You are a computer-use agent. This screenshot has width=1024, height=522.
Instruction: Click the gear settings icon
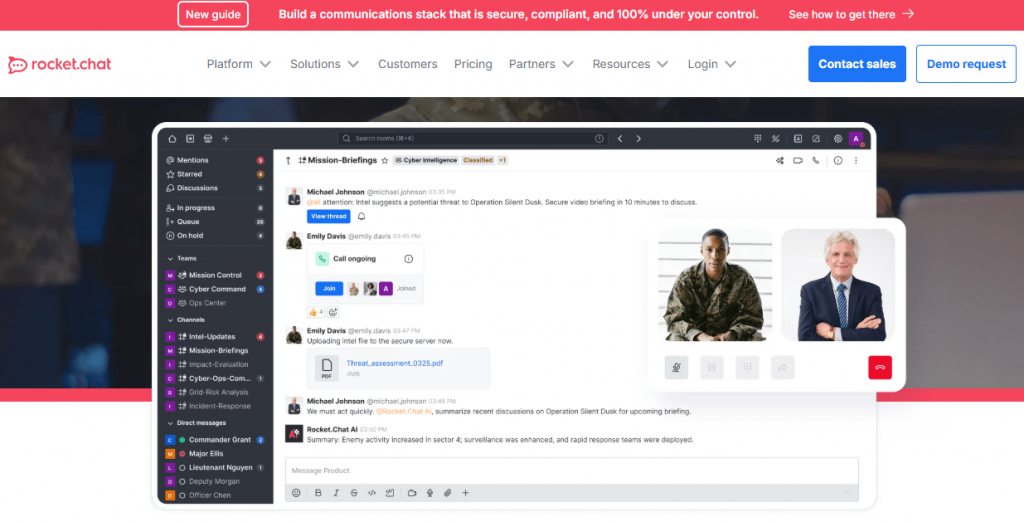click(838, 139)
